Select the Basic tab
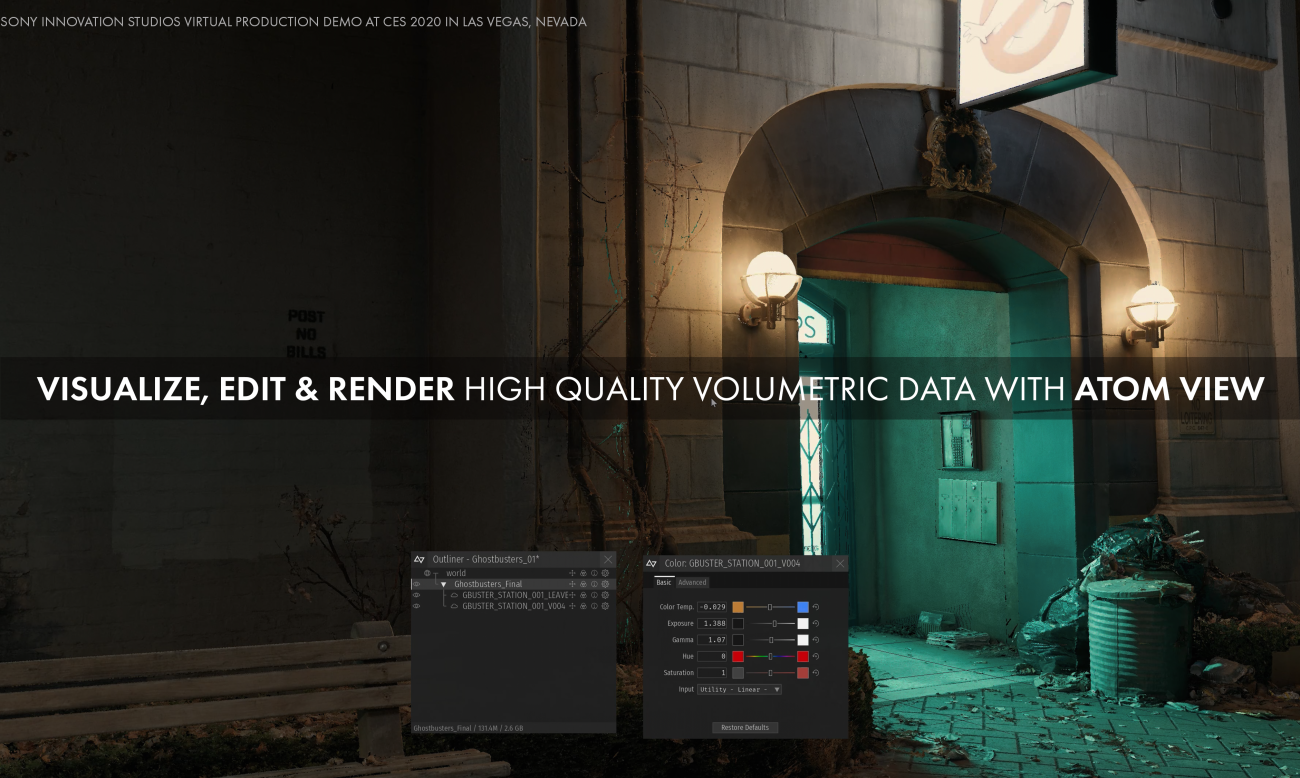Image resolution: width=1300 pixels, height=778 pixels. tap(664, 582)
